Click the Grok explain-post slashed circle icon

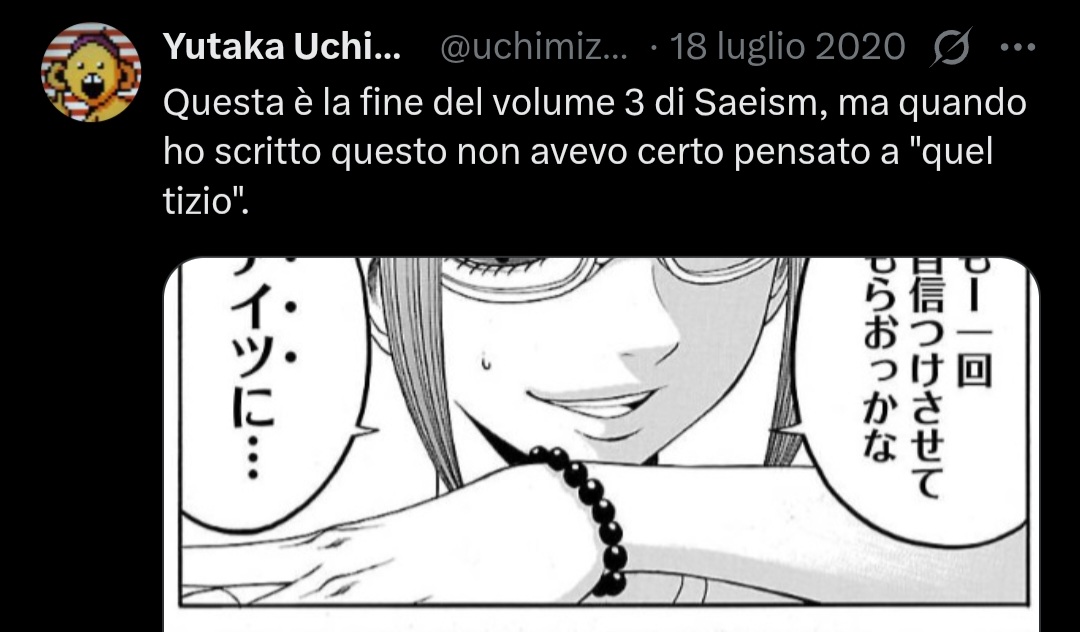tap(951, 47)
